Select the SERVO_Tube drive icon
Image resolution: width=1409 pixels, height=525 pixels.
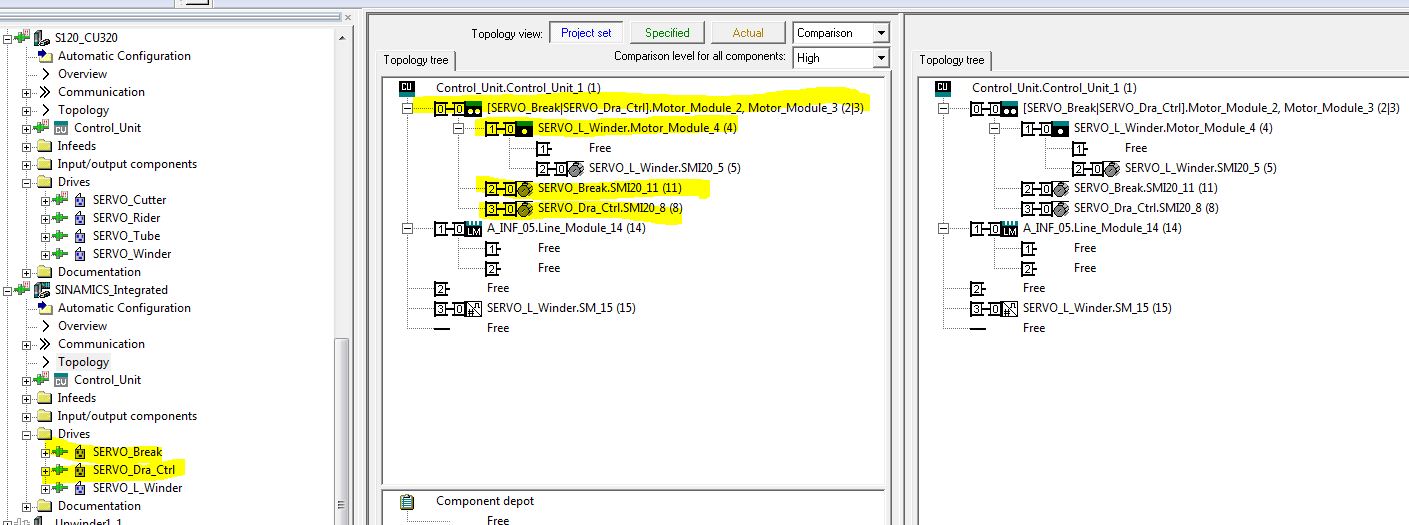point(79,236)
